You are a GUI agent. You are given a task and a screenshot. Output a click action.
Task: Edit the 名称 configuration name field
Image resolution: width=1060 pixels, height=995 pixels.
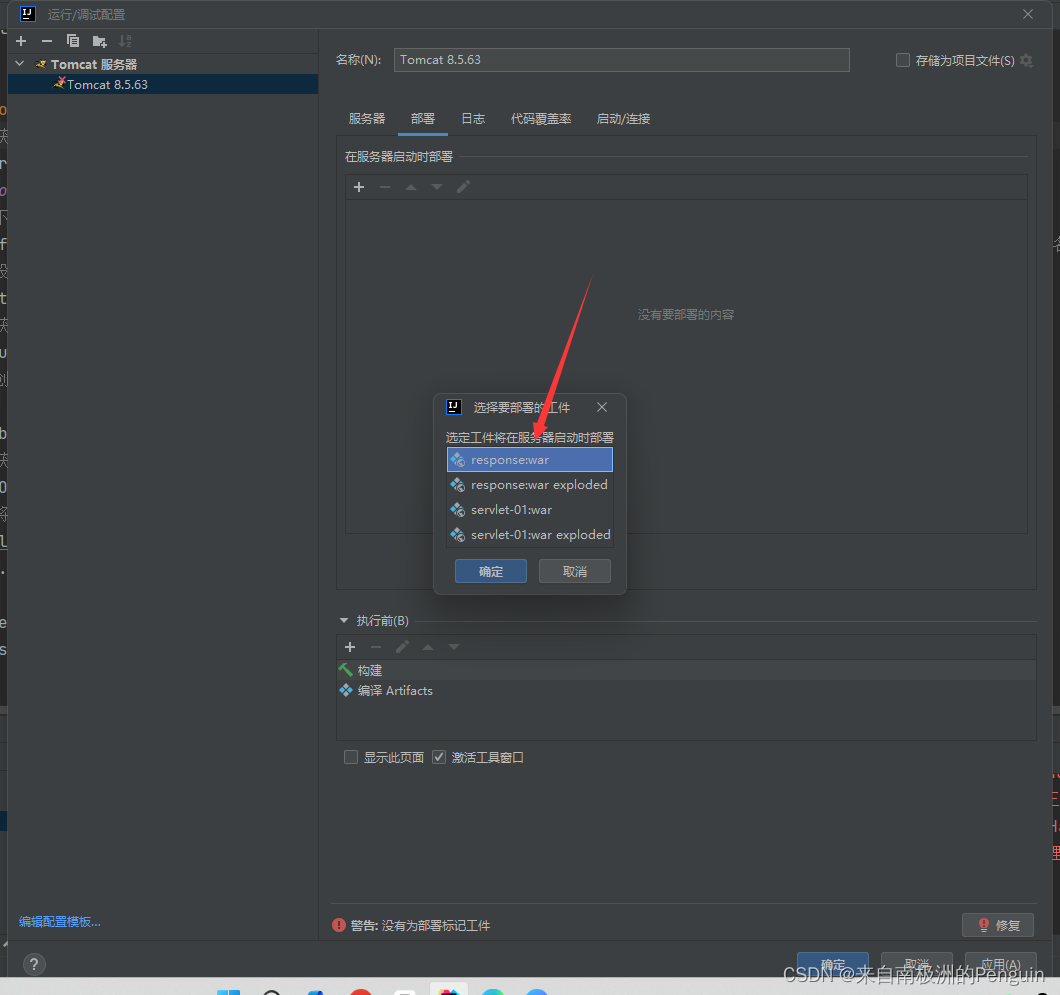[621, 60]
